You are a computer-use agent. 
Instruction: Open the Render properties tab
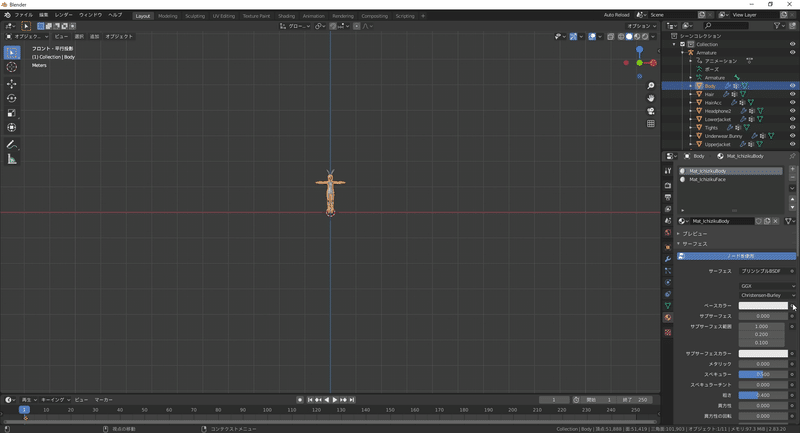point(668,186)
